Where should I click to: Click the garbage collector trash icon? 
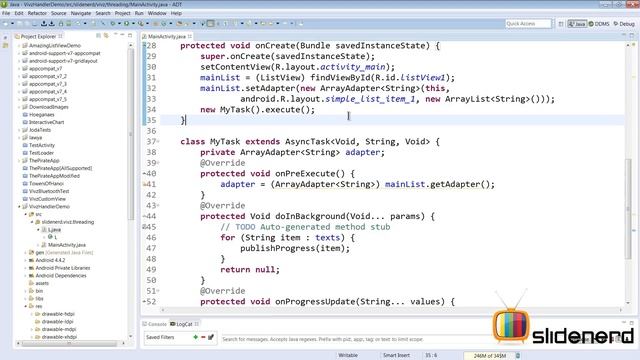[x=518, y=356]
